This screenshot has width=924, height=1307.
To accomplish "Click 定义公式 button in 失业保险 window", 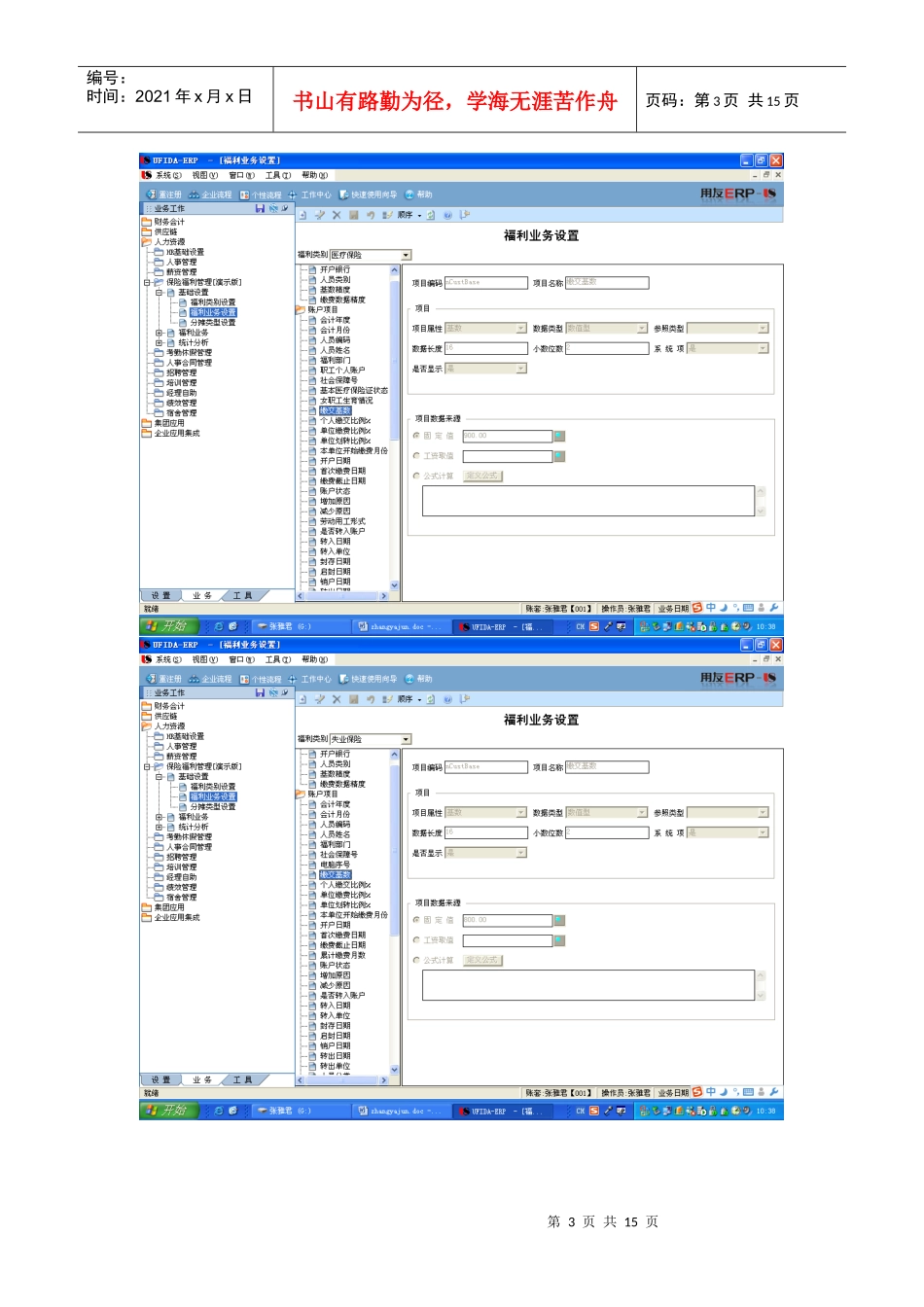I will (482, 961).
